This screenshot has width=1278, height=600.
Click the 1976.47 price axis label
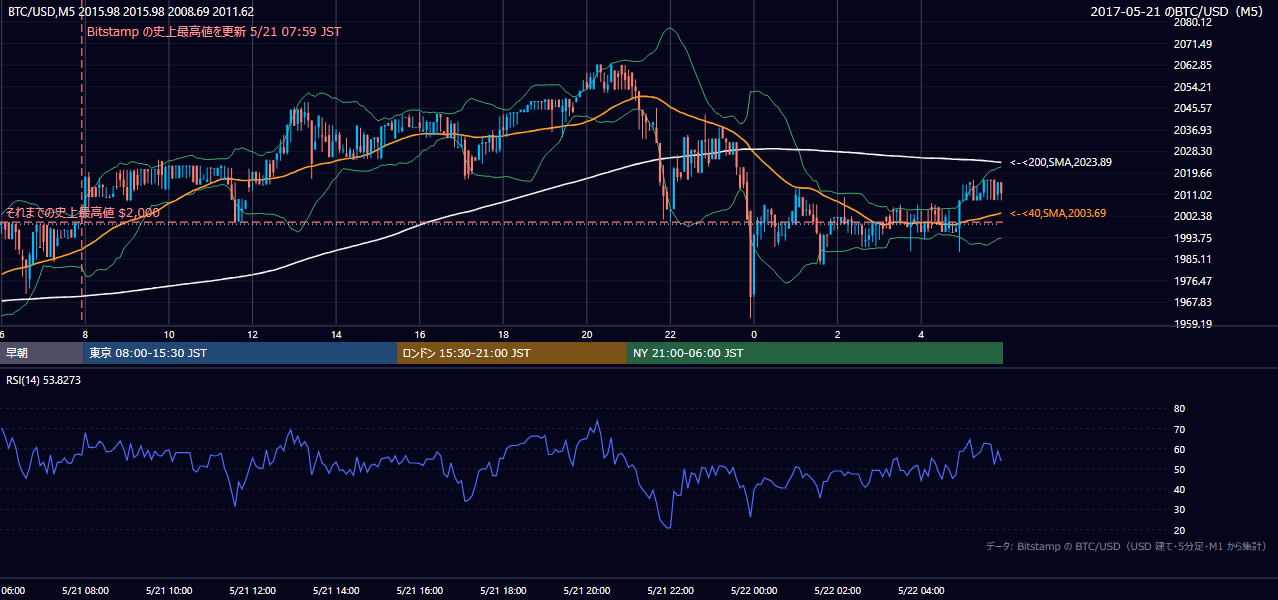click(1193, 281)
